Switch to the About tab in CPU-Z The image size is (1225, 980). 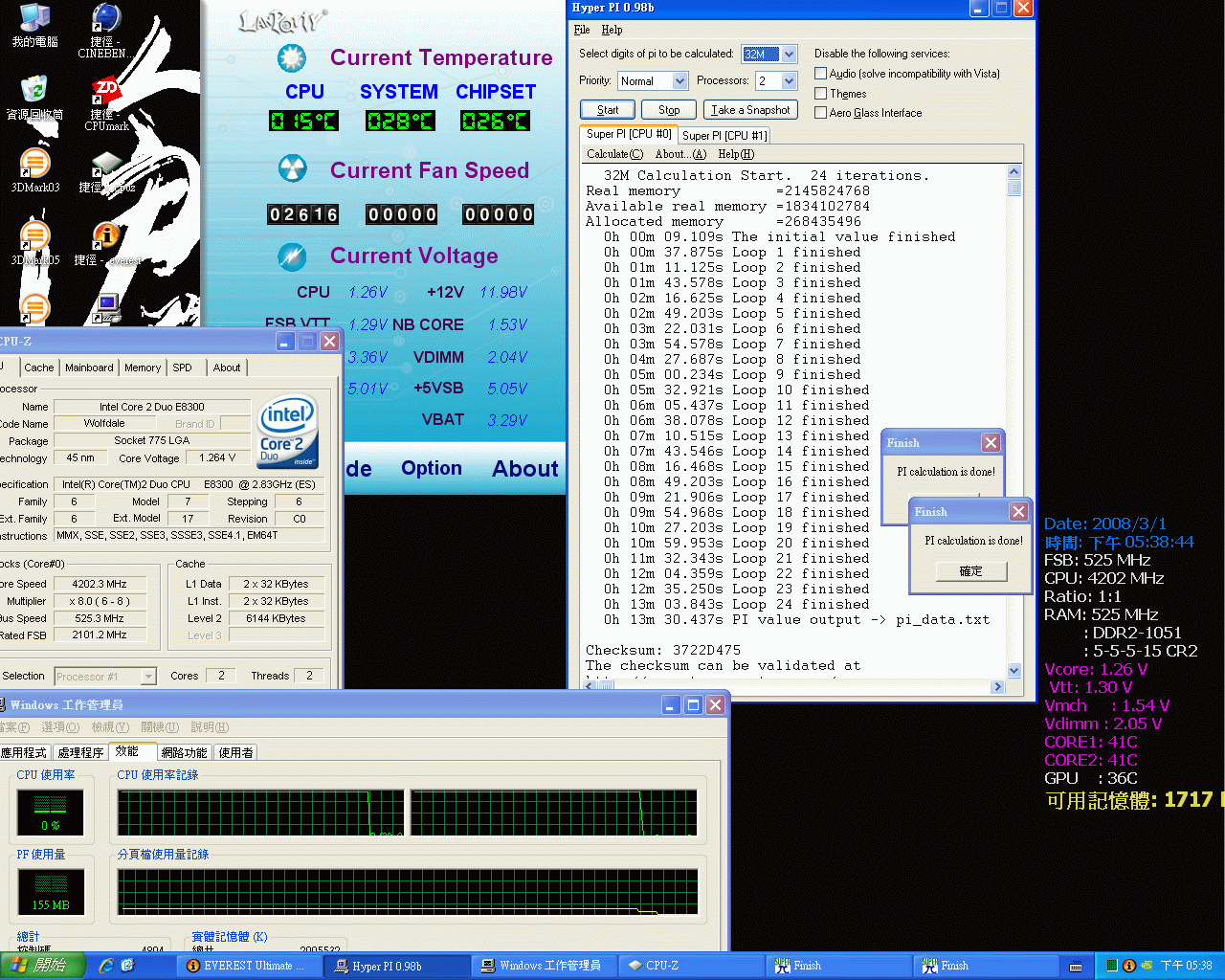coord(227,367)
